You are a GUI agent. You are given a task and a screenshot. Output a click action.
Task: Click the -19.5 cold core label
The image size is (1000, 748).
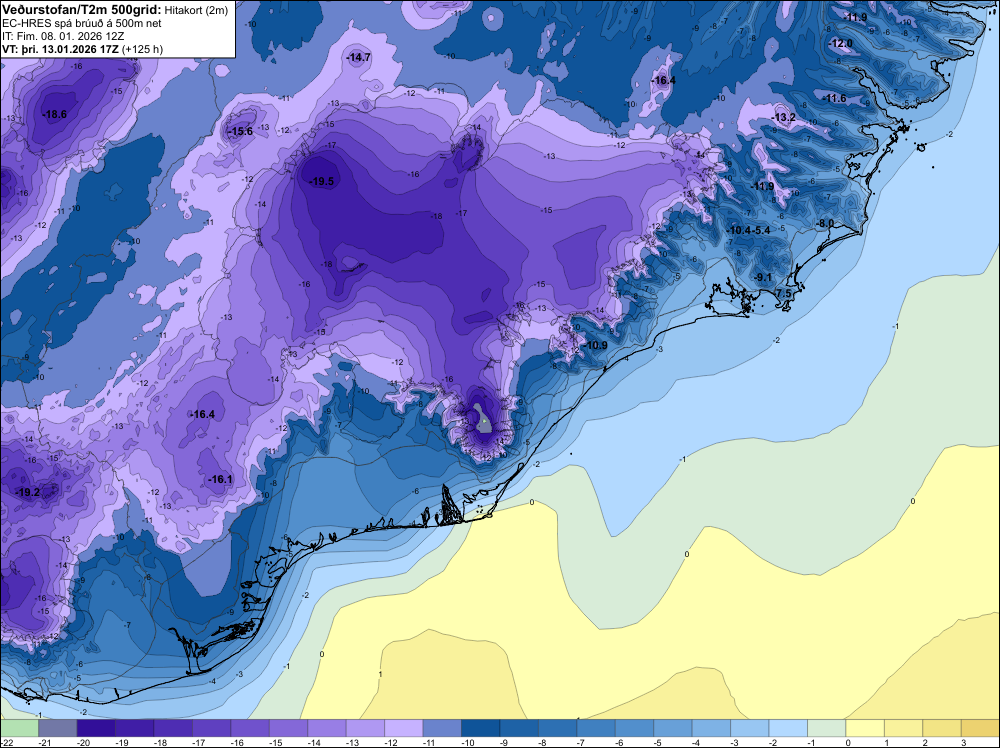pyautogui.click(x=321, y=182)
